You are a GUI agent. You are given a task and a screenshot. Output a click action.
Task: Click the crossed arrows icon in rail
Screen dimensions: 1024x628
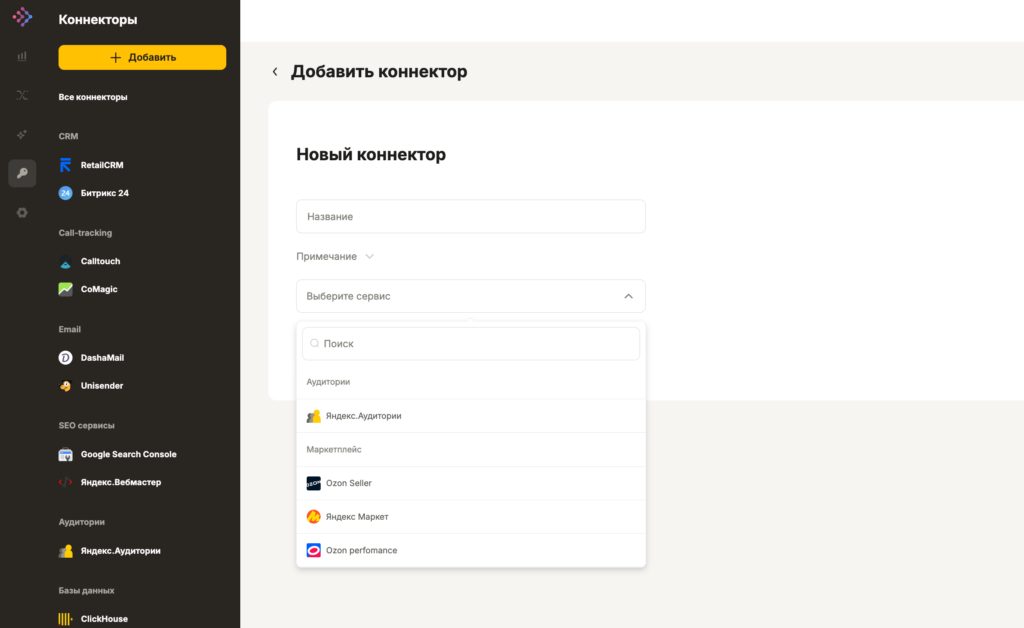point(22,95)
